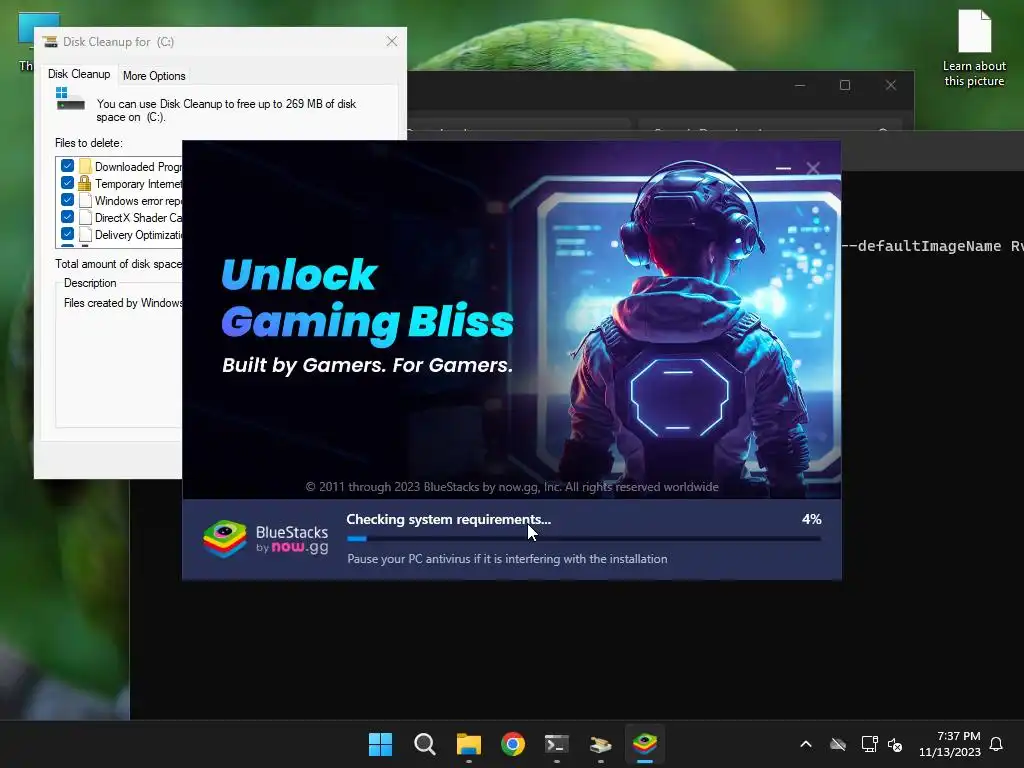1024x768 pixels.
Task: Uncheck Downloaded Program Files checkbox
Action: (67, 166)
